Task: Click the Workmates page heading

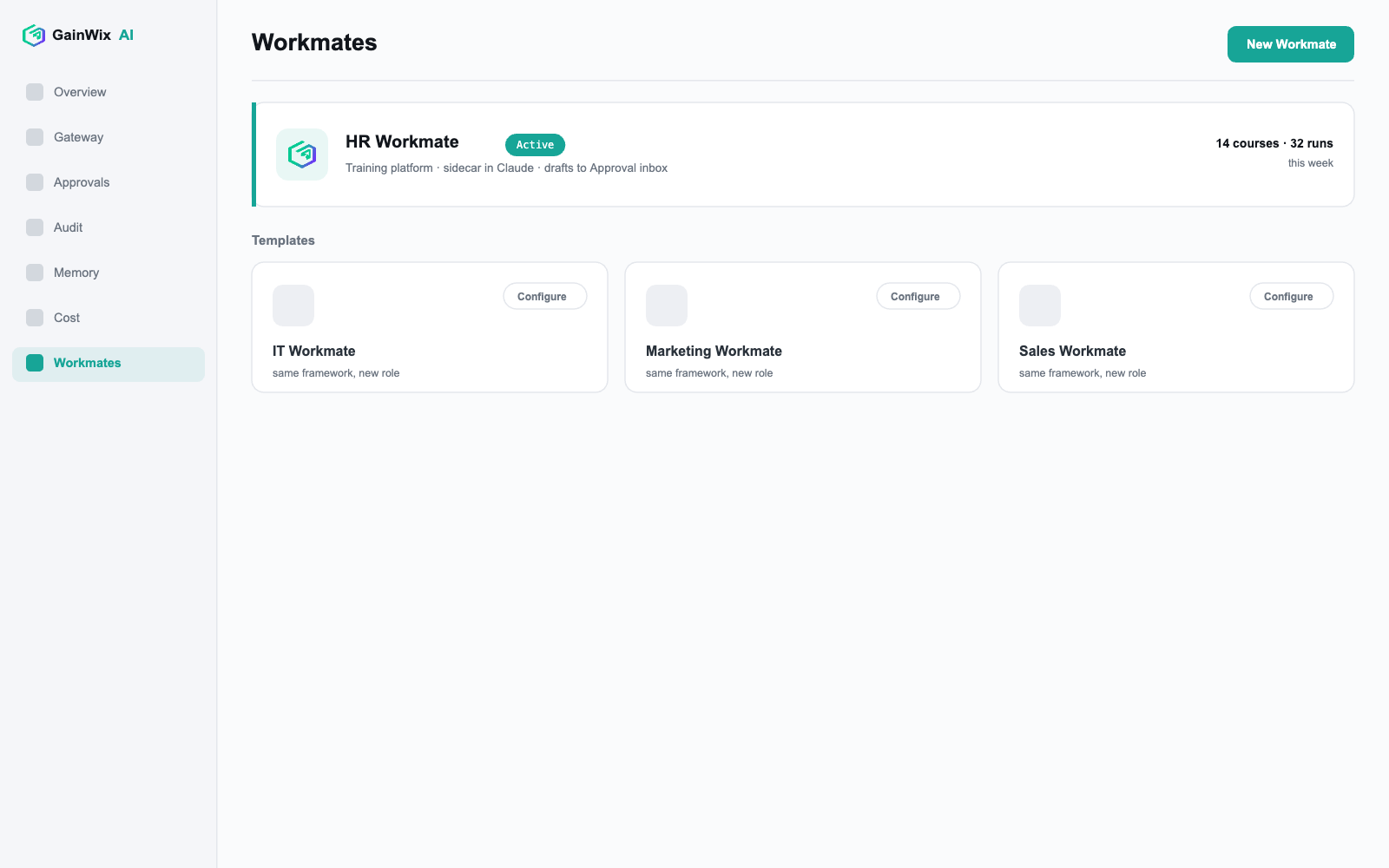Action: (x=314, y=43)
